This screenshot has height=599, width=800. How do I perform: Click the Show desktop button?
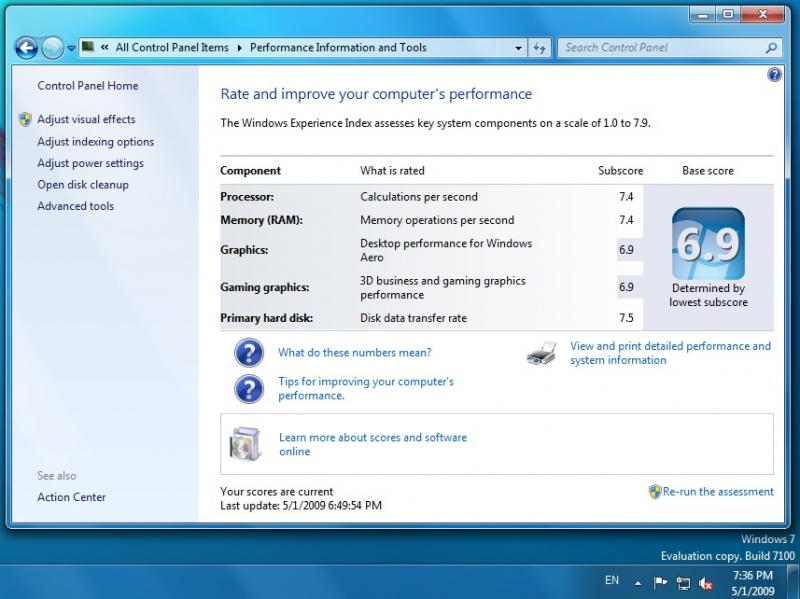coord(793,582)
